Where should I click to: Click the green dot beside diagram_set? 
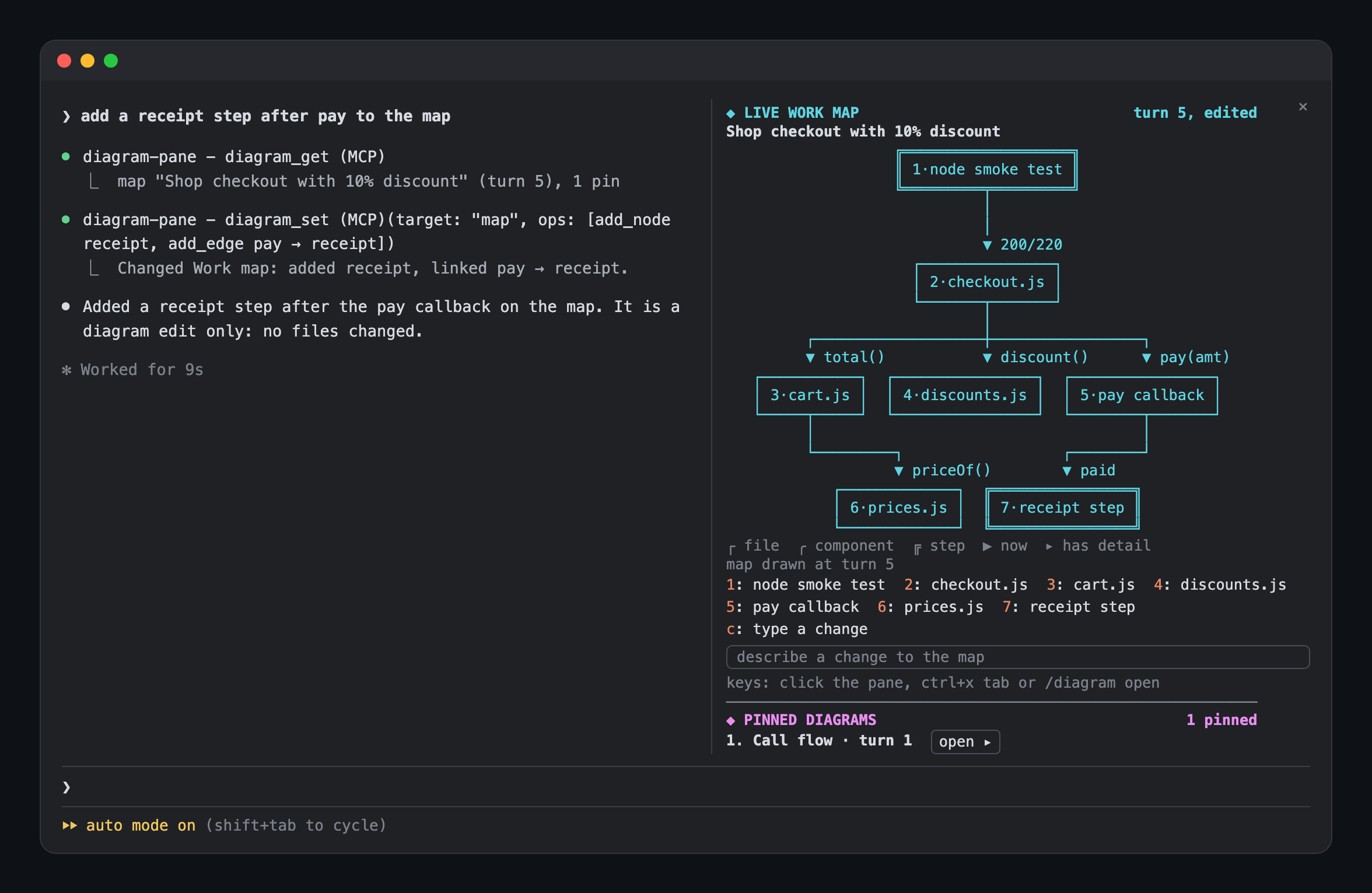66,219
